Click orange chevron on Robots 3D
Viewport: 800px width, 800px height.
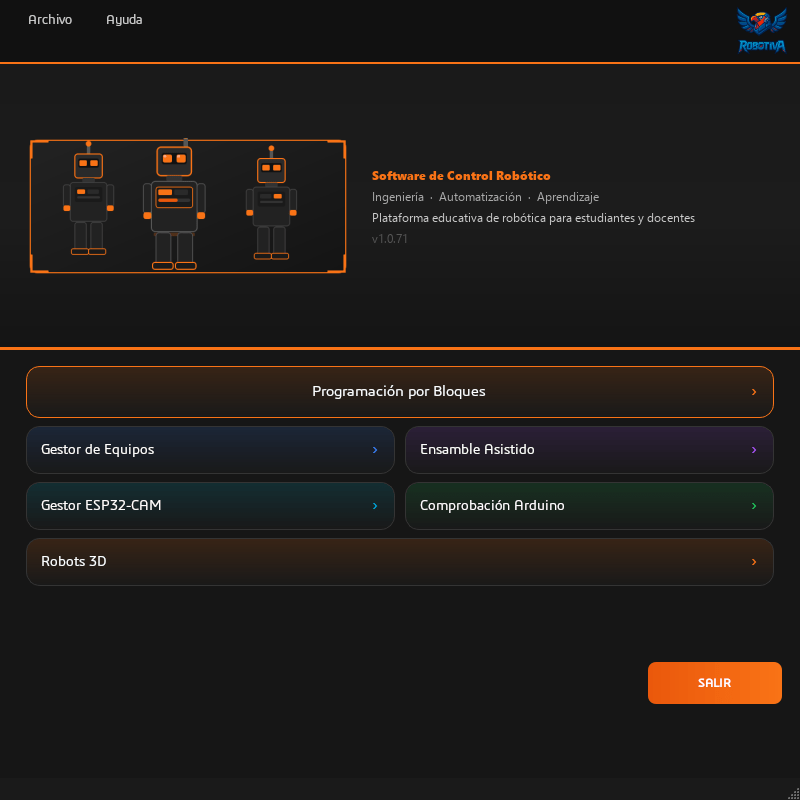click(x=754, y=562)
